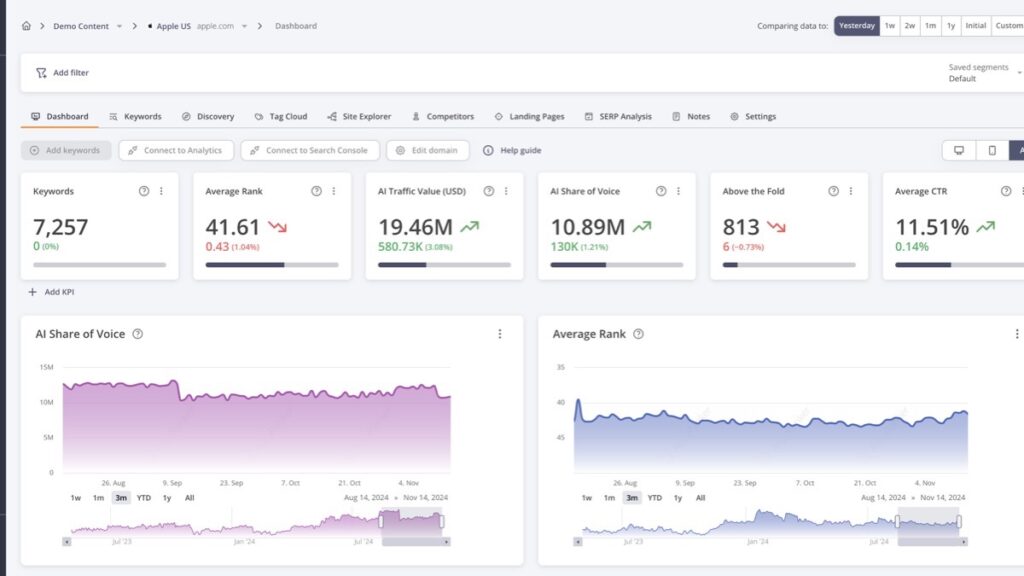The image size is (1024, 576).
Task: Open Keywords card three-dot menu
Action: 161,191
